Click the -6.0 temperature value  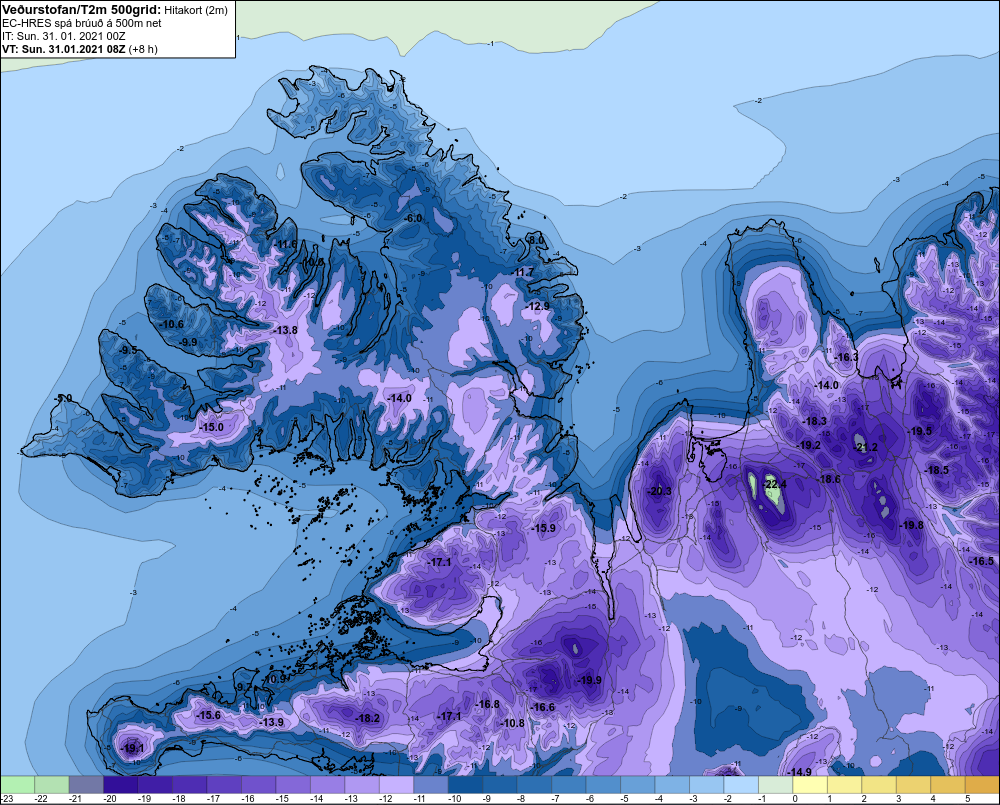pyautogui.click(x=413, y=218)
